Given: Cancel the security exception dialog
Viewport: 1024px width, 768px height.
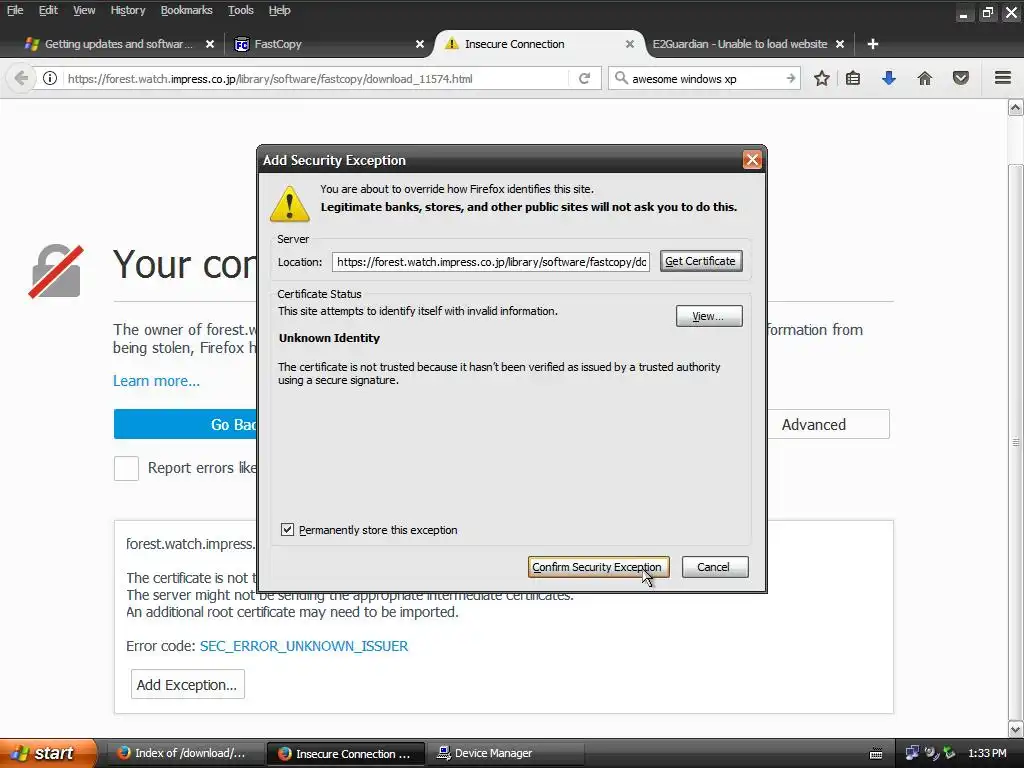Looking at the screenshot, I should 714,567.
